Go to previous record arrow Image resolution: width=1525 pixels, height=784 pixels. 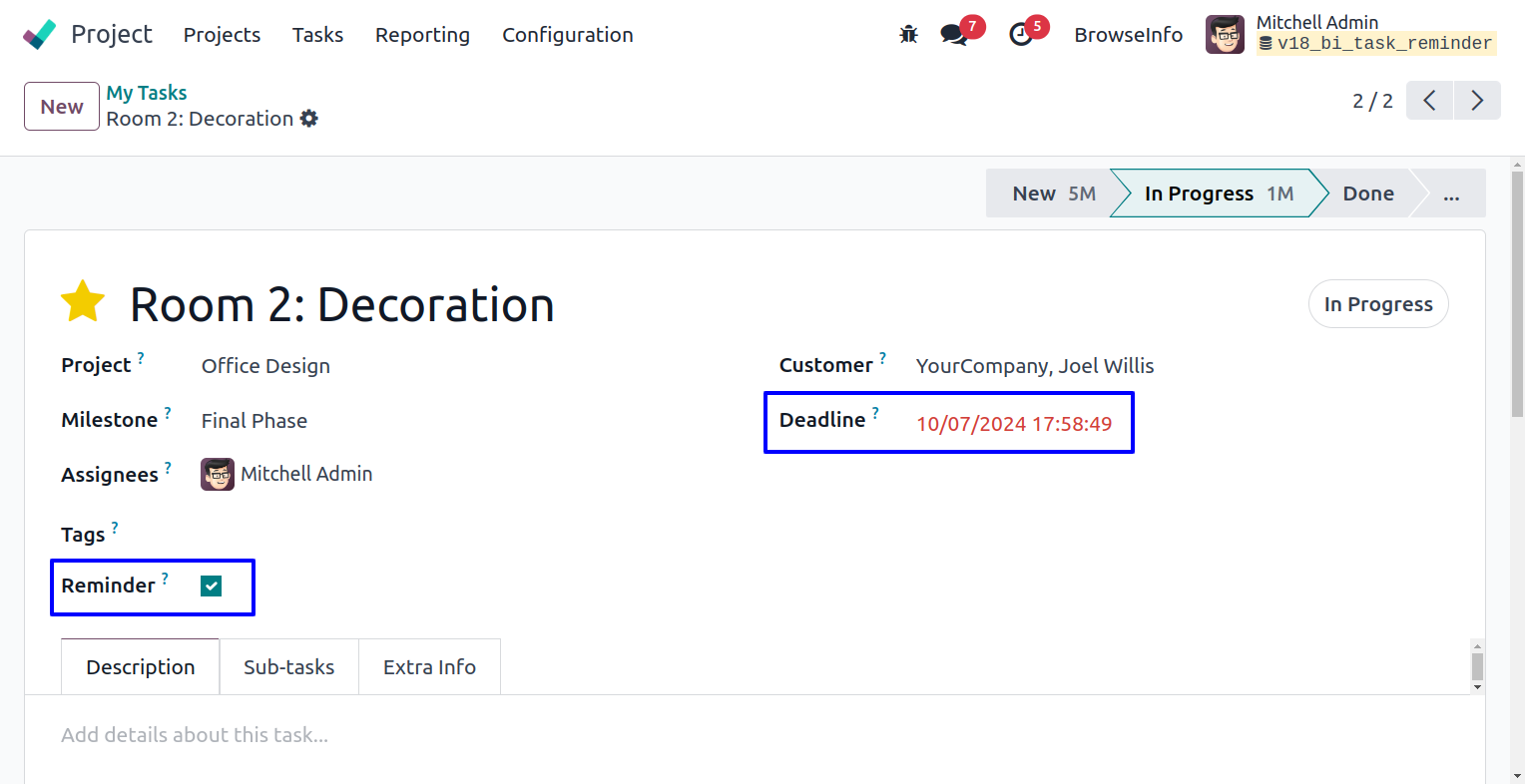1429,101
